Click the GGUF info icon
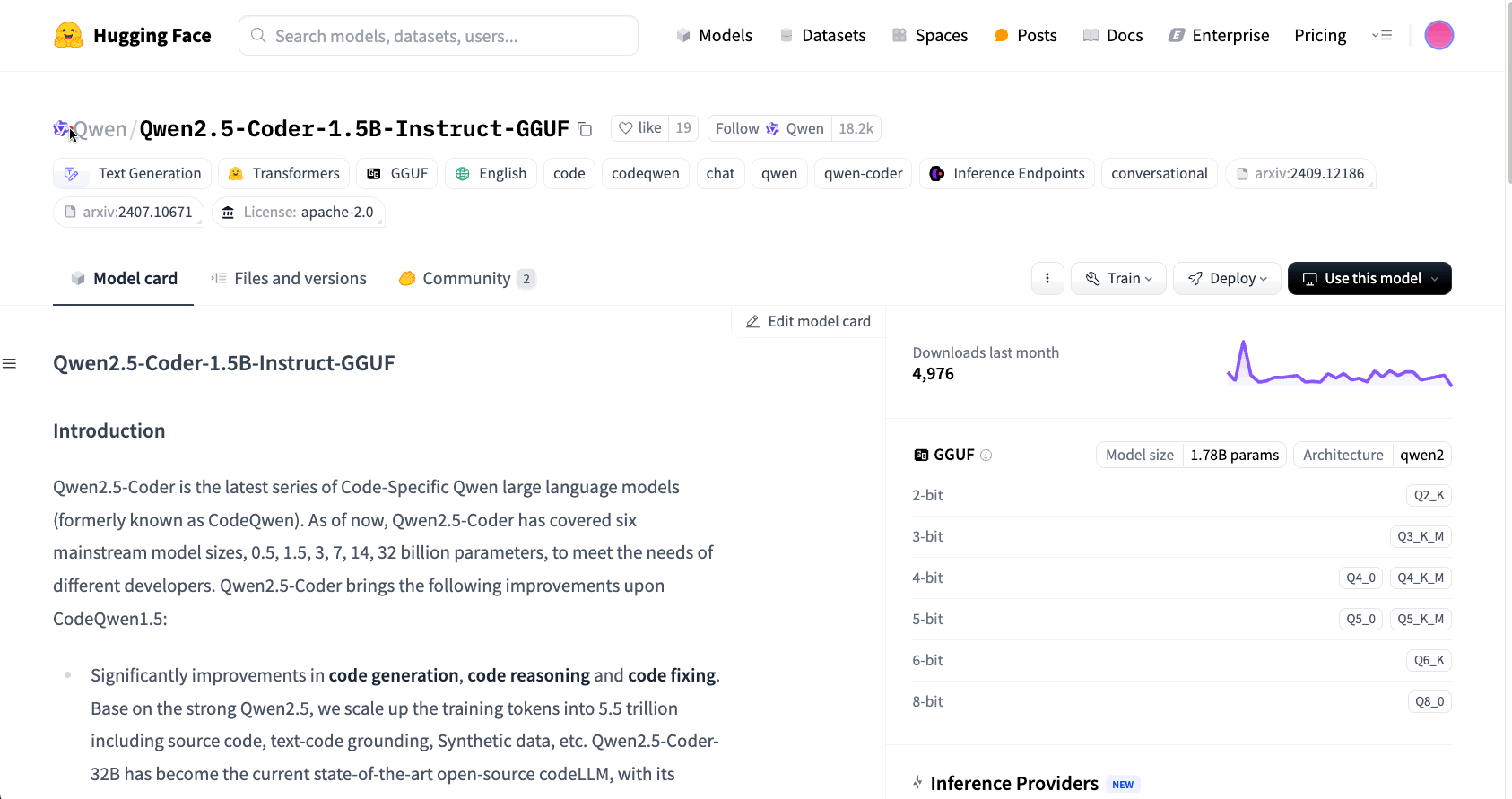This screenshot has width=1512, height=799. point(986,455)
